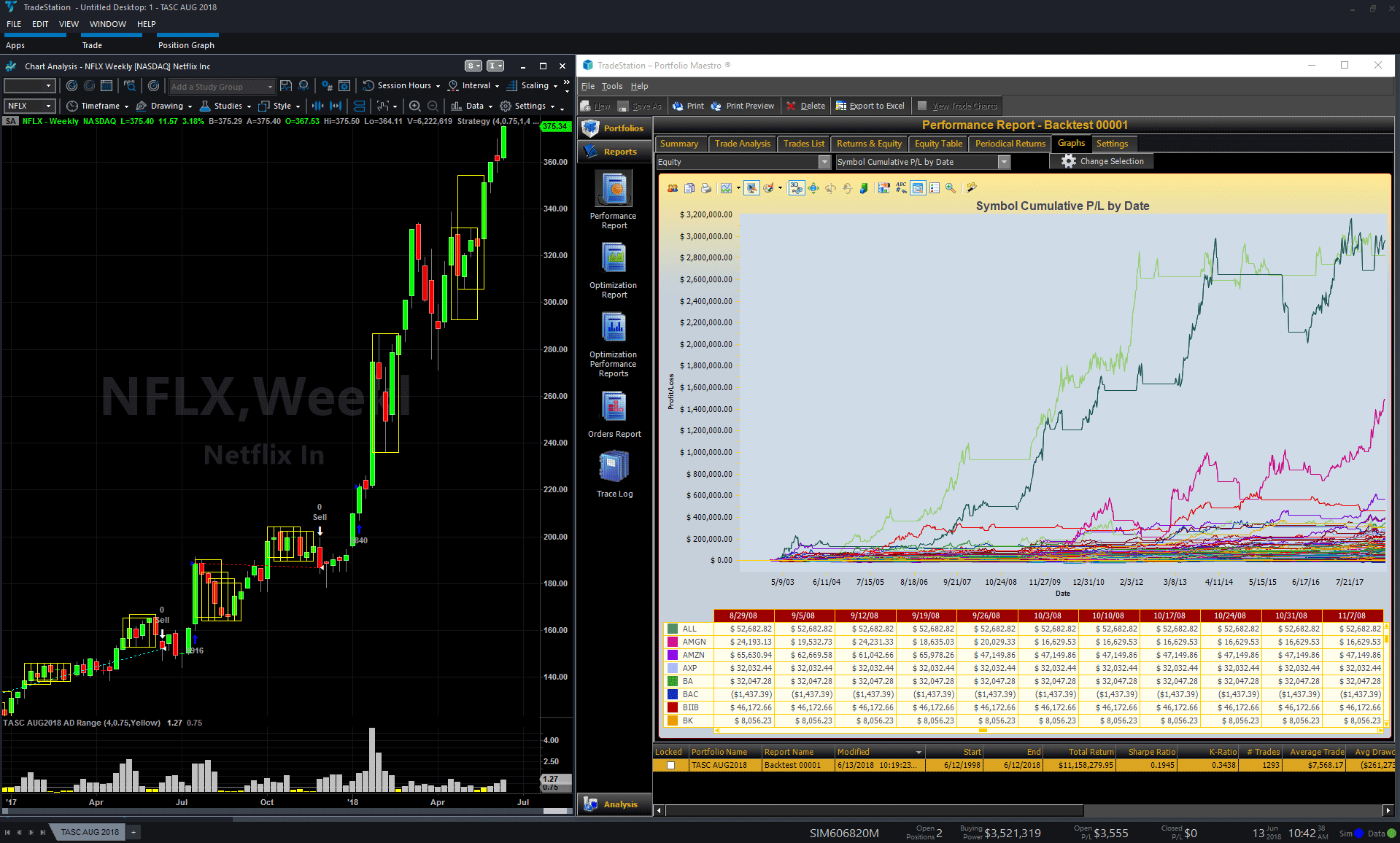This screenshot has height=843, width=1400.
Task: Click the Position Graph app link
Action: click(186, 45)
